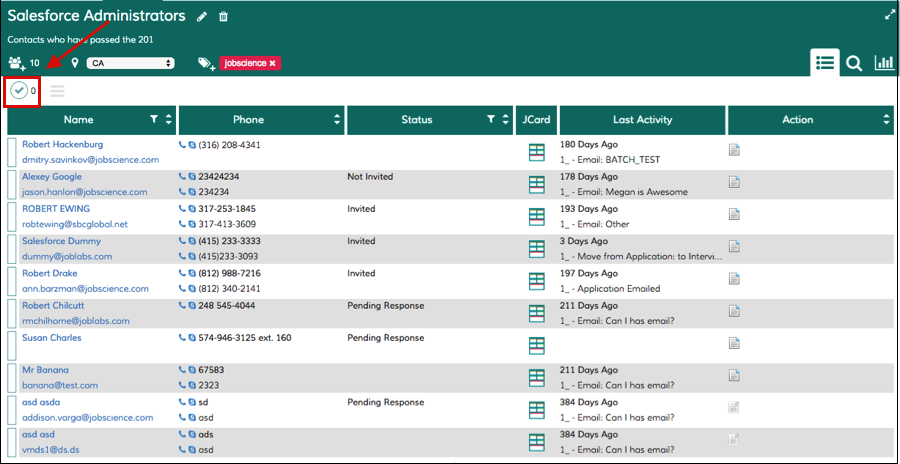Open Mr Banana's JCard icon
900x464 pixels.
coord(537,377)
